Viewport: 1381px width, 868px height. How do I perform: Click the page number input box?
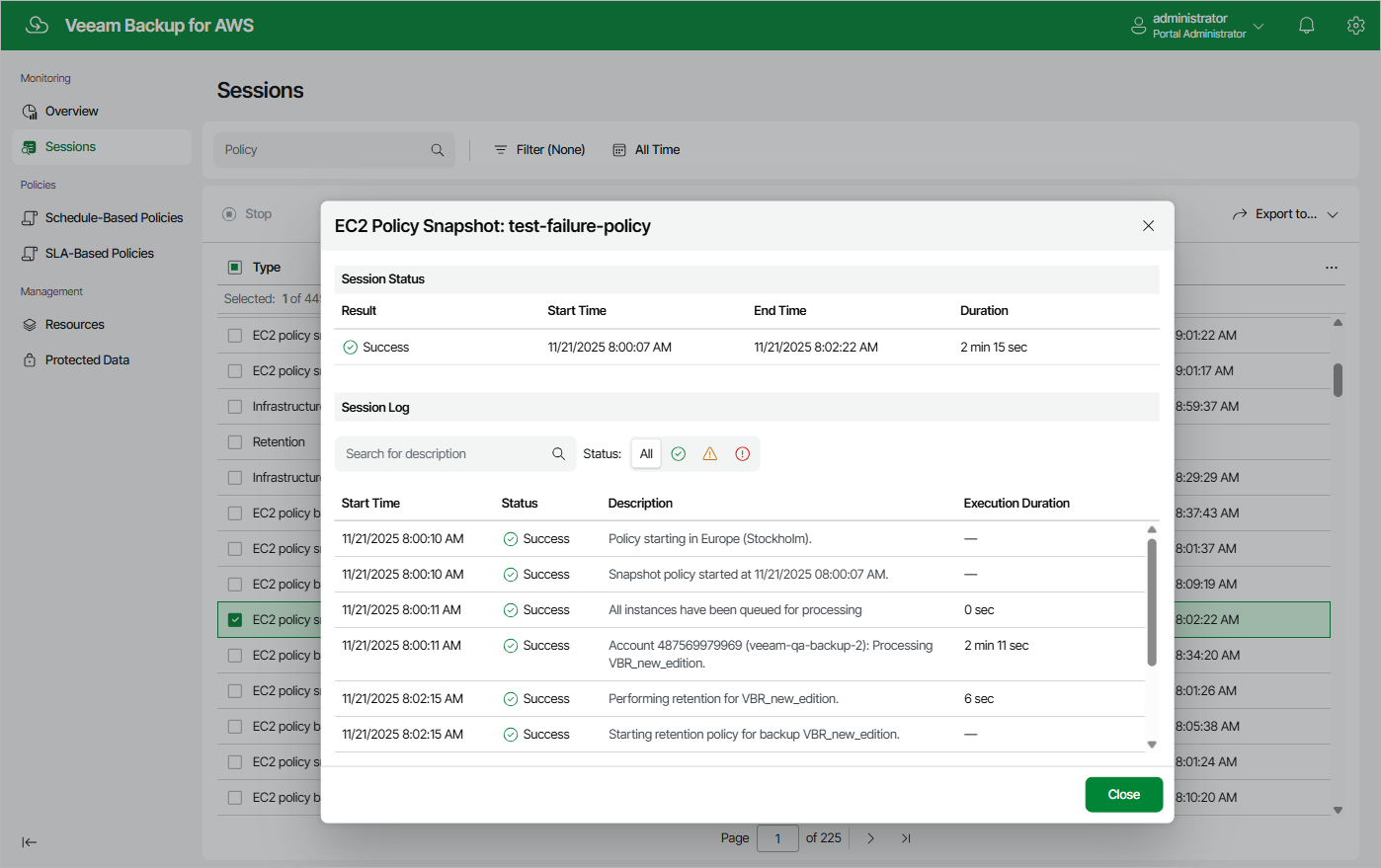tap(777, 838)
